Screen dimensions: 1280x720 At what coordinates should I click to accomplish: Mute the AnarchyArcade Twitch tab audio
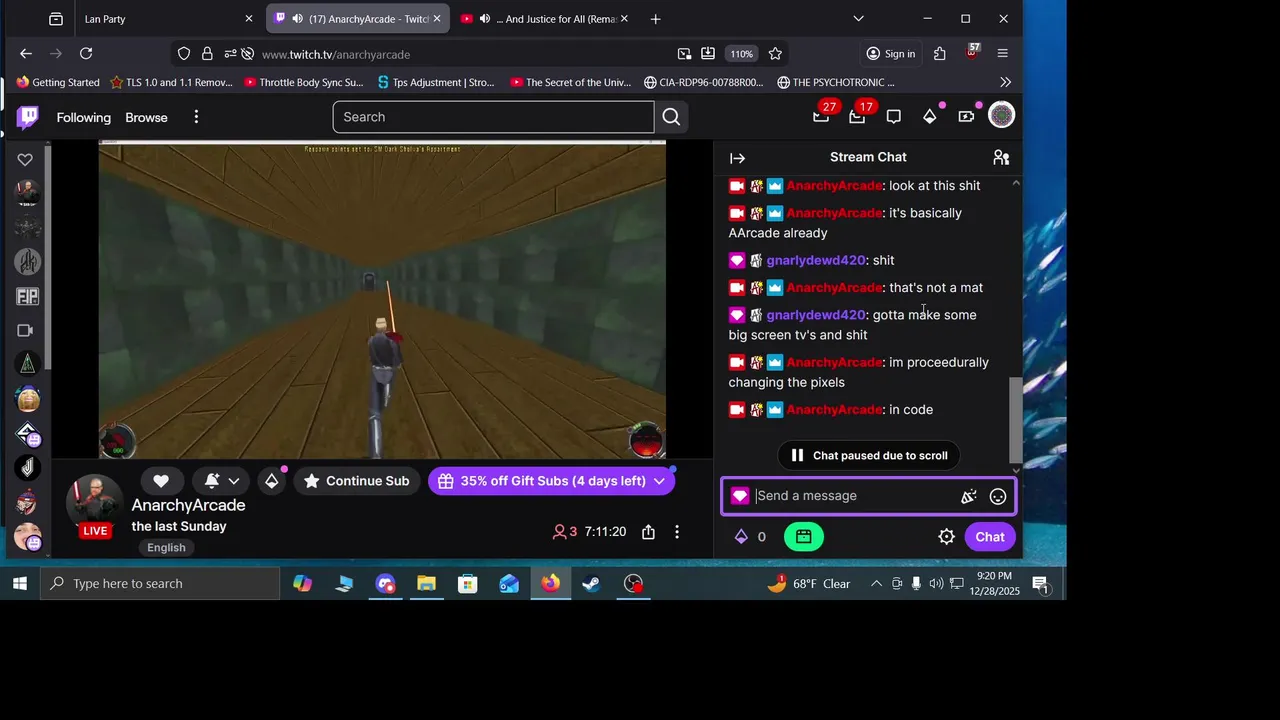pos(297,19)
